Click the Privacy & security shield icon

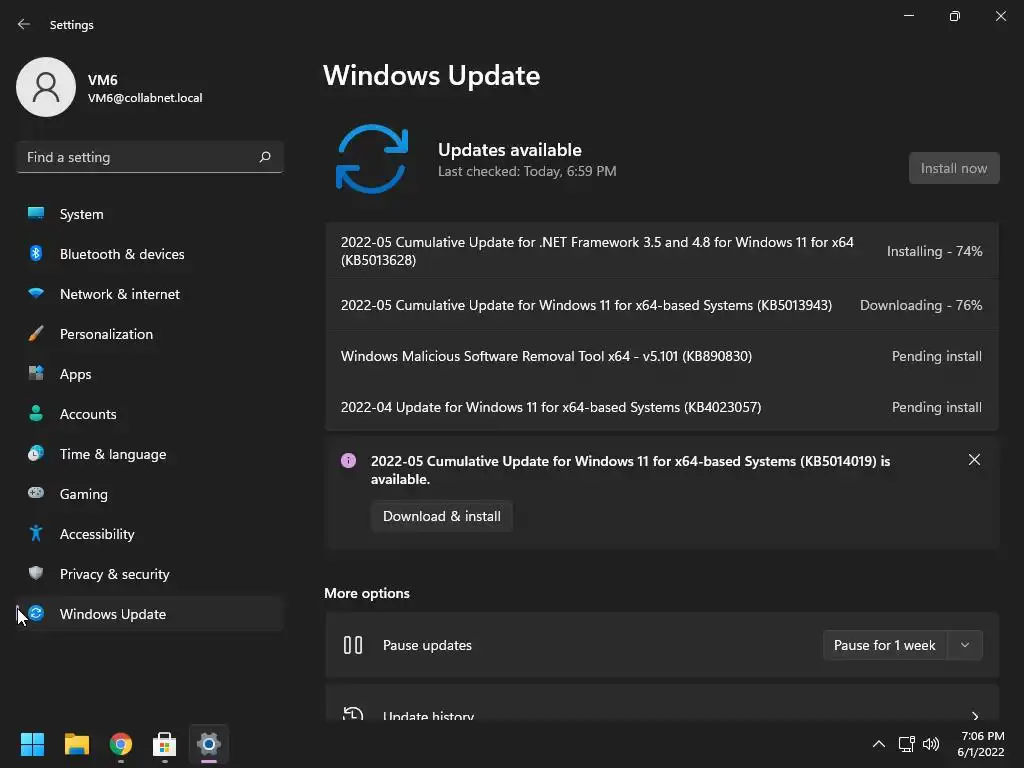[x=36, y=573]
